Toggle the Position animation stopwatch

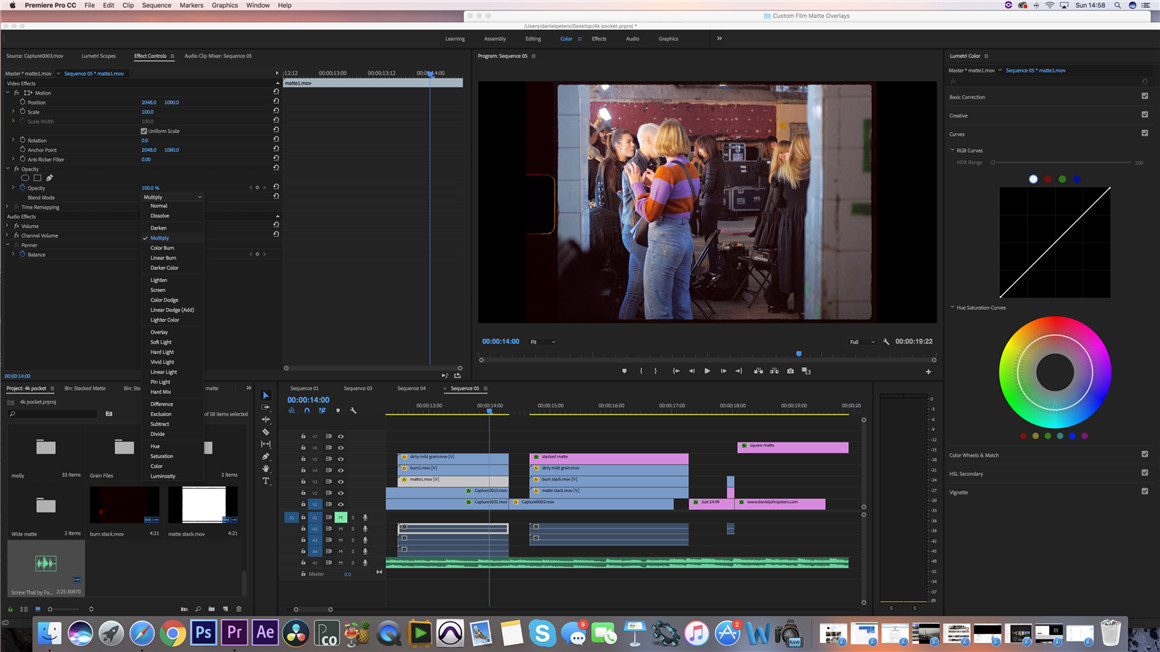[x=23, y=102]
